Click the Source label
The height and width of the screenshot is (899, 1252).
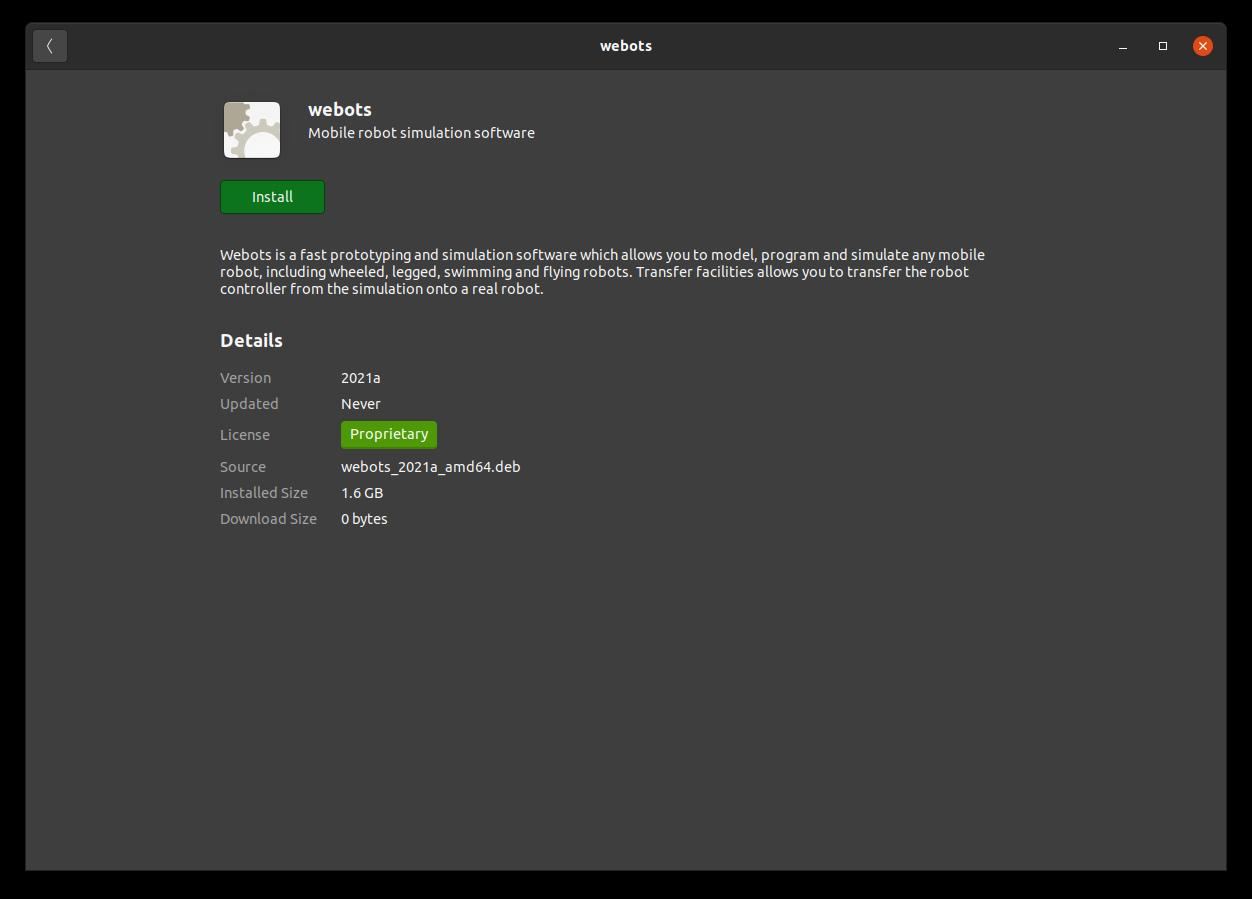point(243,467)
